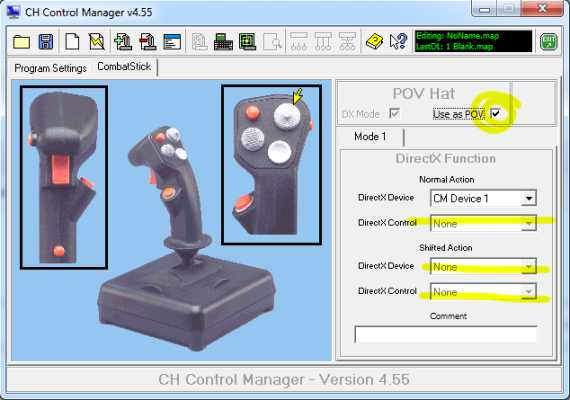Open a map file via folder icon
Viewport: 570px width, 400px height.
[x=21, y=42]
